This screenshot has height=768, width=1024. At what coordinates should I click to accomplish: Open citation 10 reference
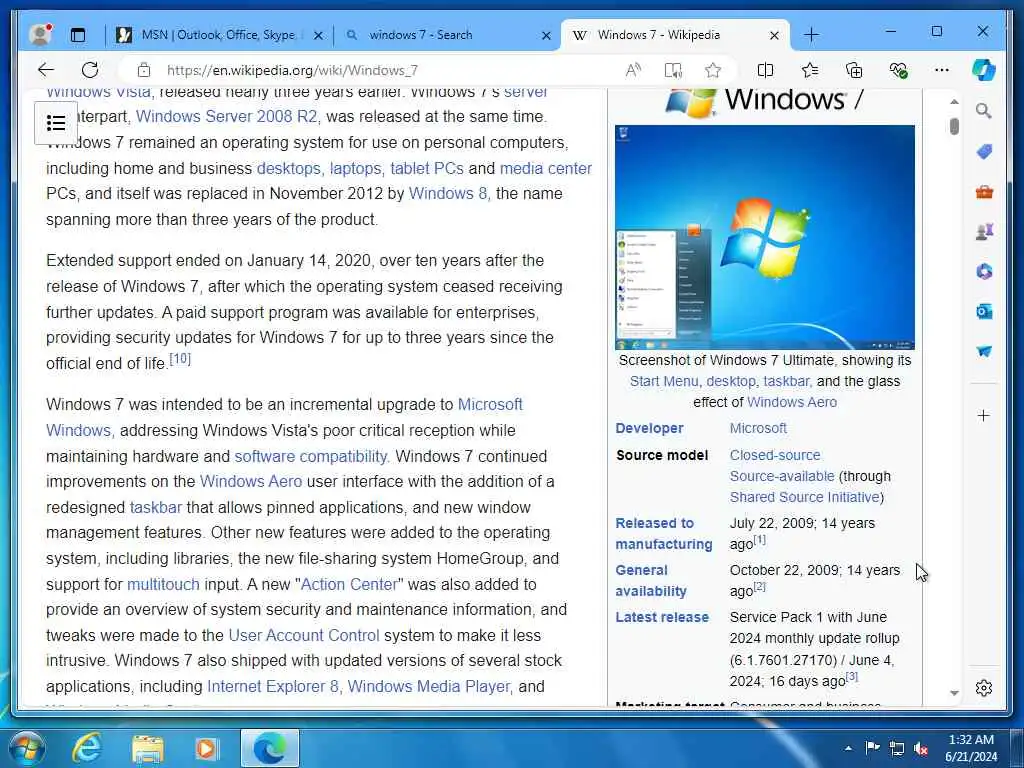[180, 359]
